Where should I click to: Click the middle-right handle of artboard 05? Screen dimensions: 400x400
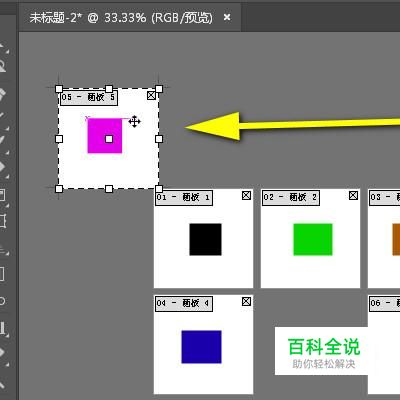(x=159, y=139)
